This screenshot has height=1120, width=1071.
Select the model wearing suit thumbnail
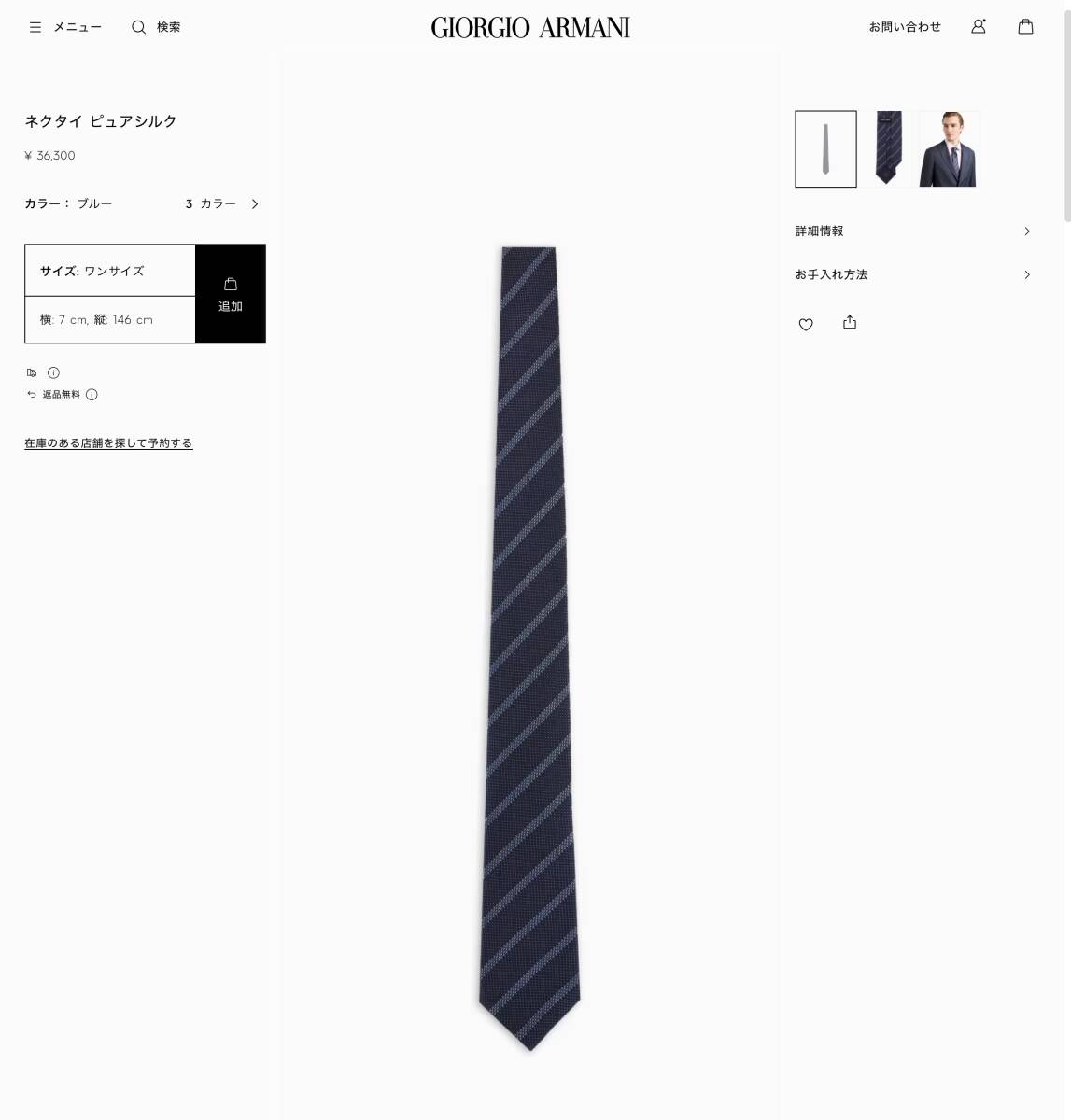point(949,149)
